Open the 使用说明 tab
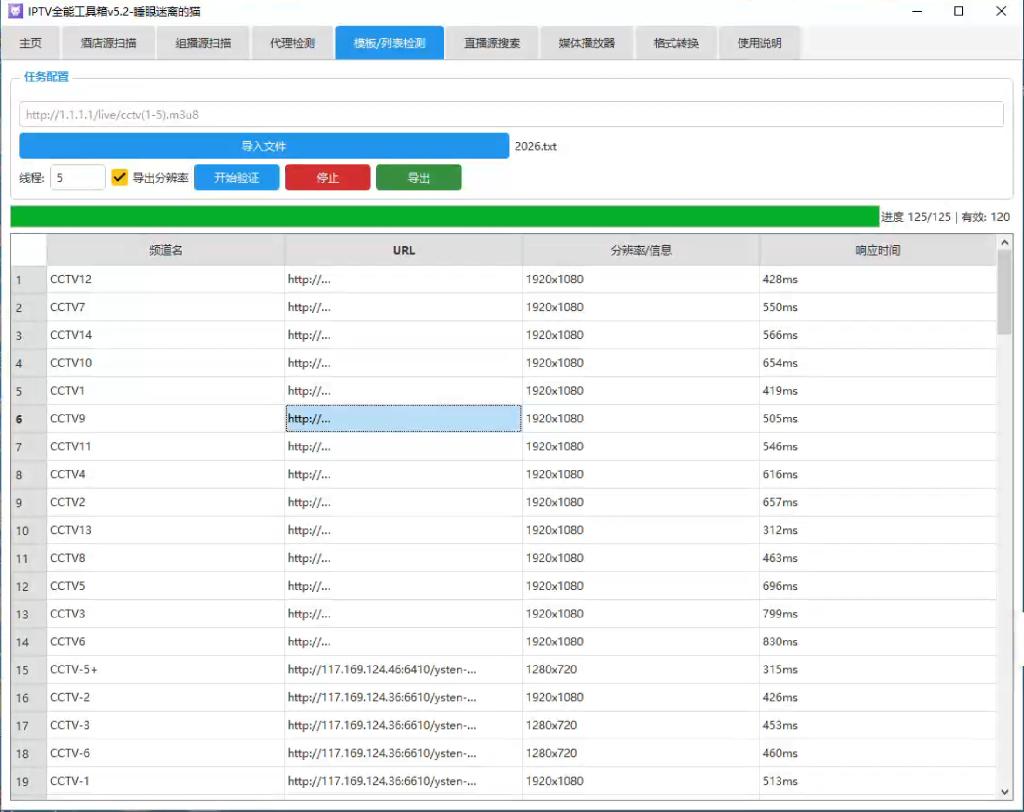The width and height of the screenshot is (1024, 812). (759, 43)
